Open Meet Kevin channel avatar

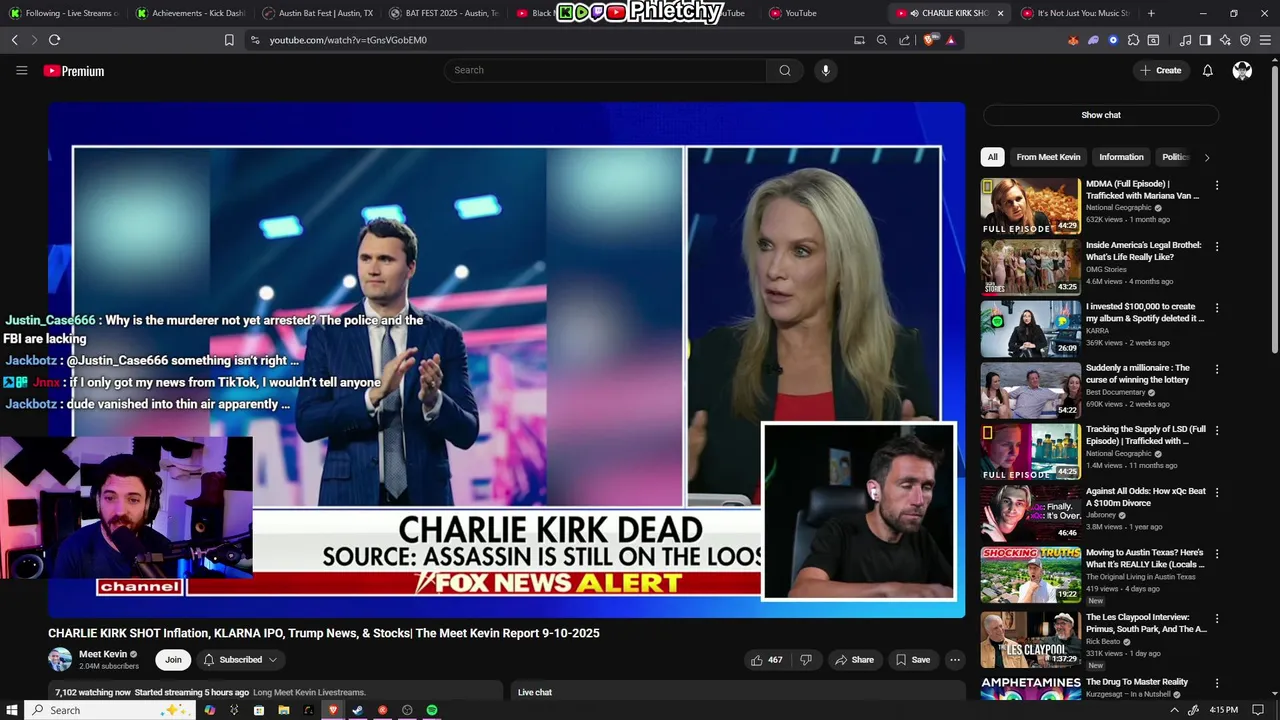pyautogui.click(x=60, y=660)
